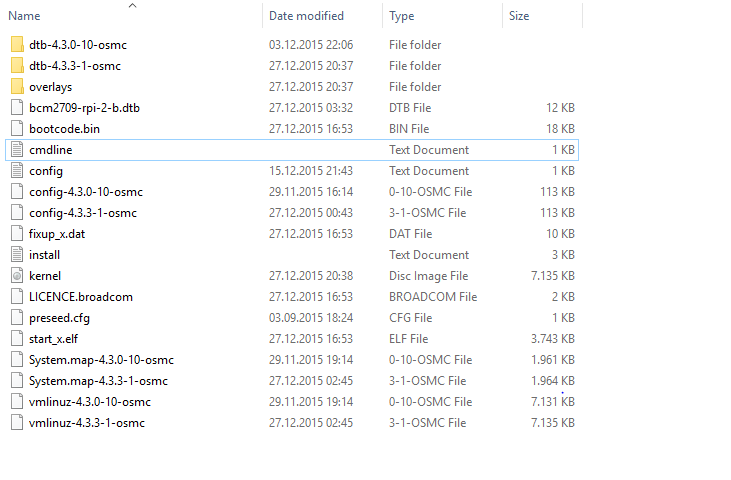Select the start_x.elf file name
This screenshot has width=731, height=480.
(x=53, y=339)
